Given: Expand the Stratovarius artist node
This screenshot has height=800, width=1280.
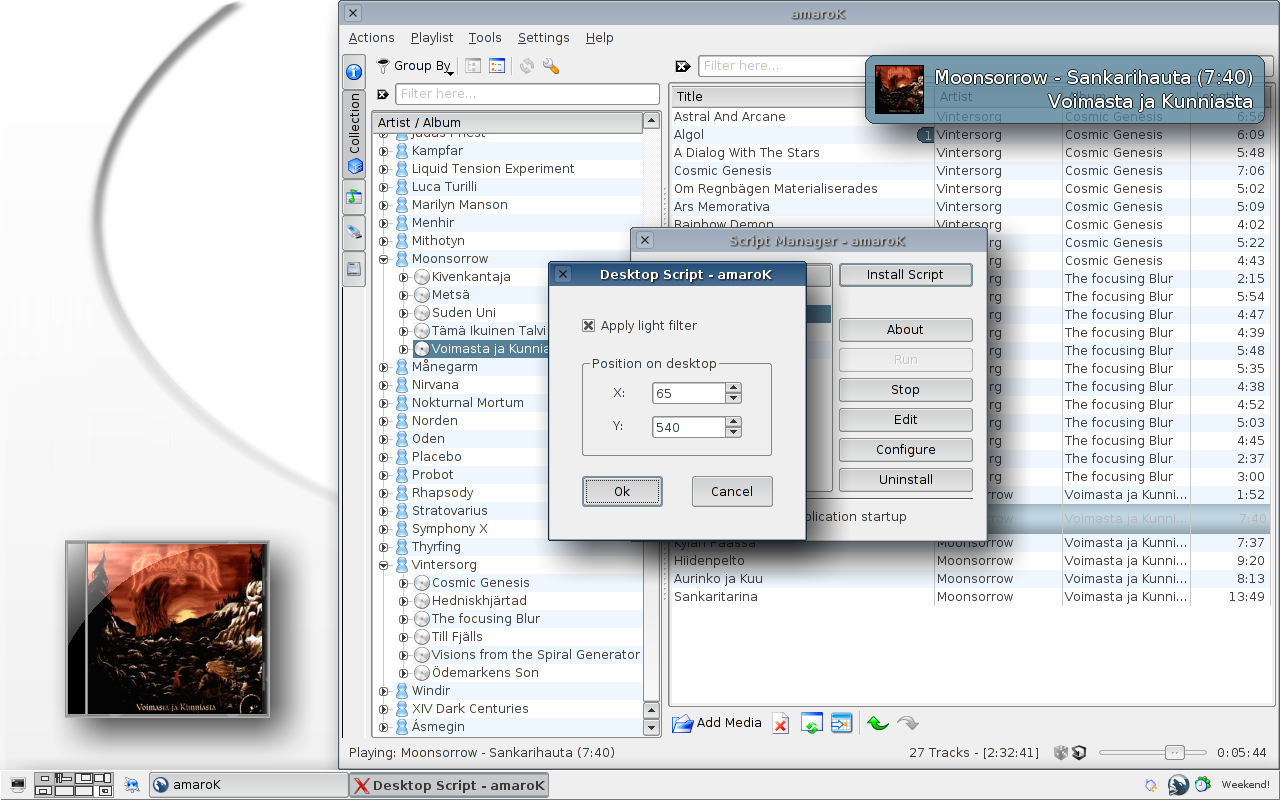Looking at the screenshot, I should coord(384,511).
